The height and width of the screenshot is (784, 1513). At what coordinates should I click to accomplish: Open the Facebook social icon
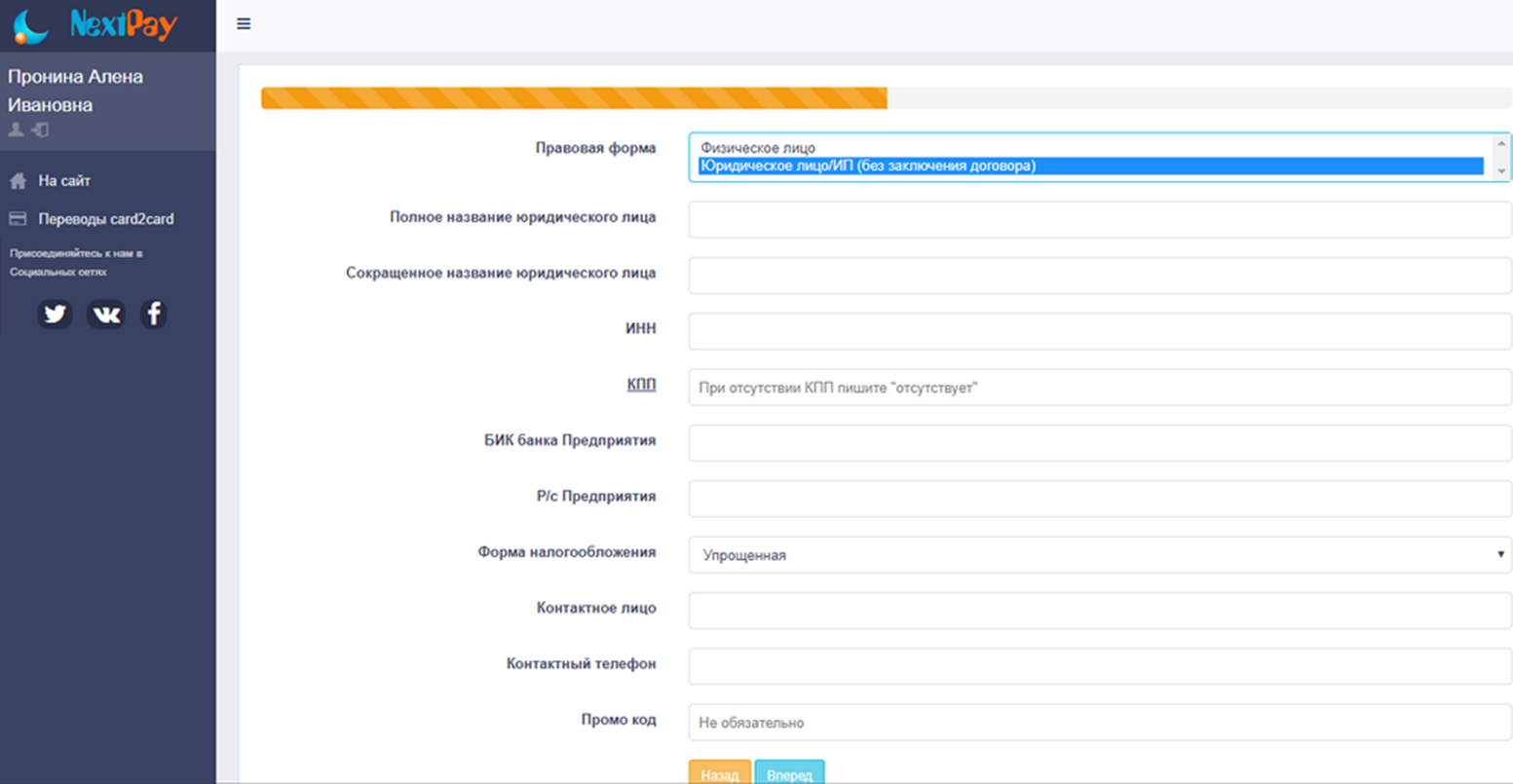tap(154, 314)
